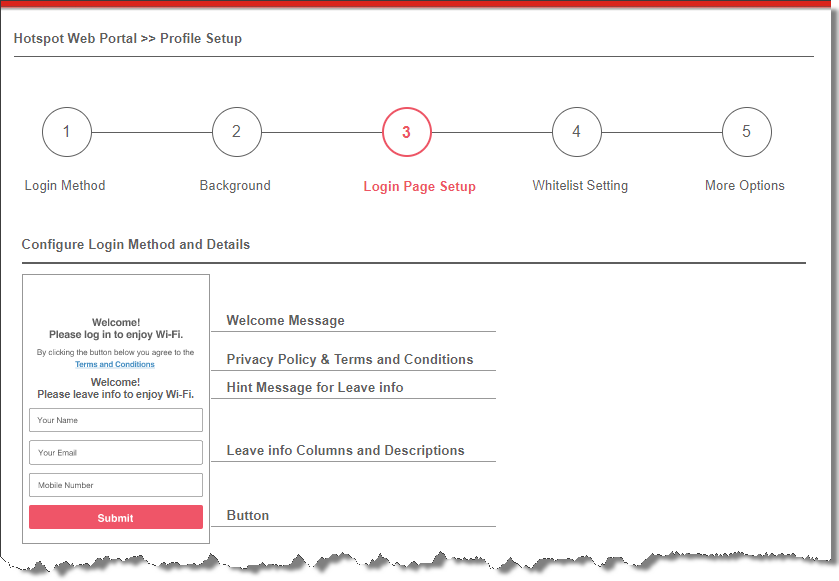Go to step 1 circle
This screenshot has width=839, height=581.
tap(67, 132)
